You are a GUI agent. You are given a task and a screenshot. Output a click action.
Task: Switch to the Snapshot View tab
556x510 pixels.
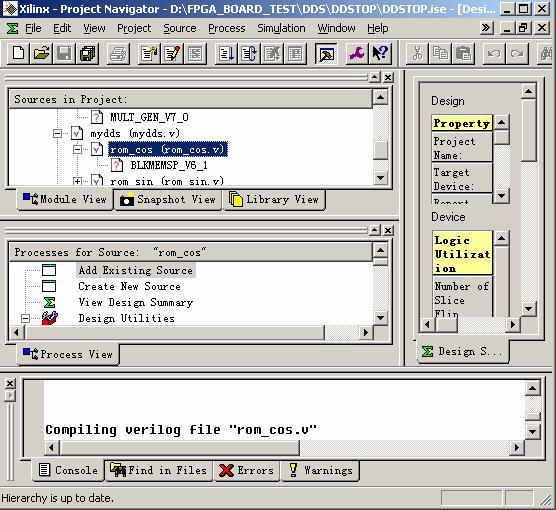point(167,200)
